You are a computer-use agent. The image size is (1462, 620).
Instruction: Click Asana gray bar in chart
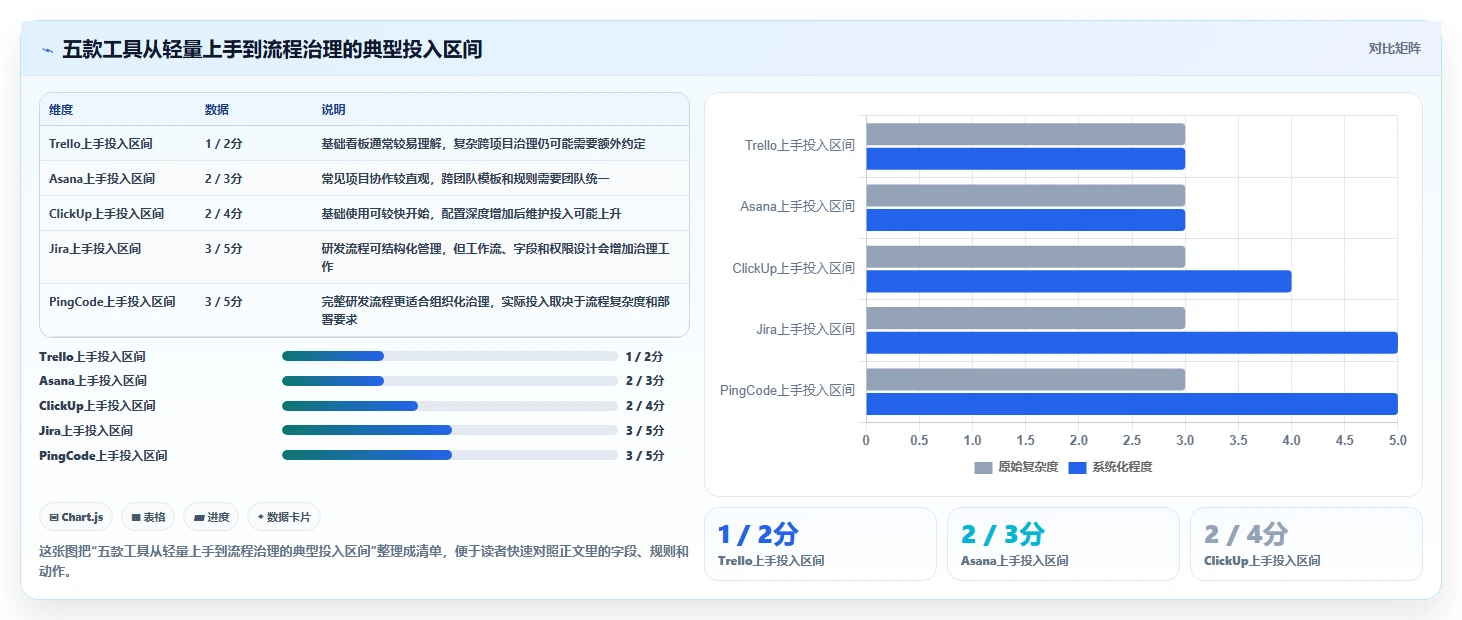click(1025, 195)
